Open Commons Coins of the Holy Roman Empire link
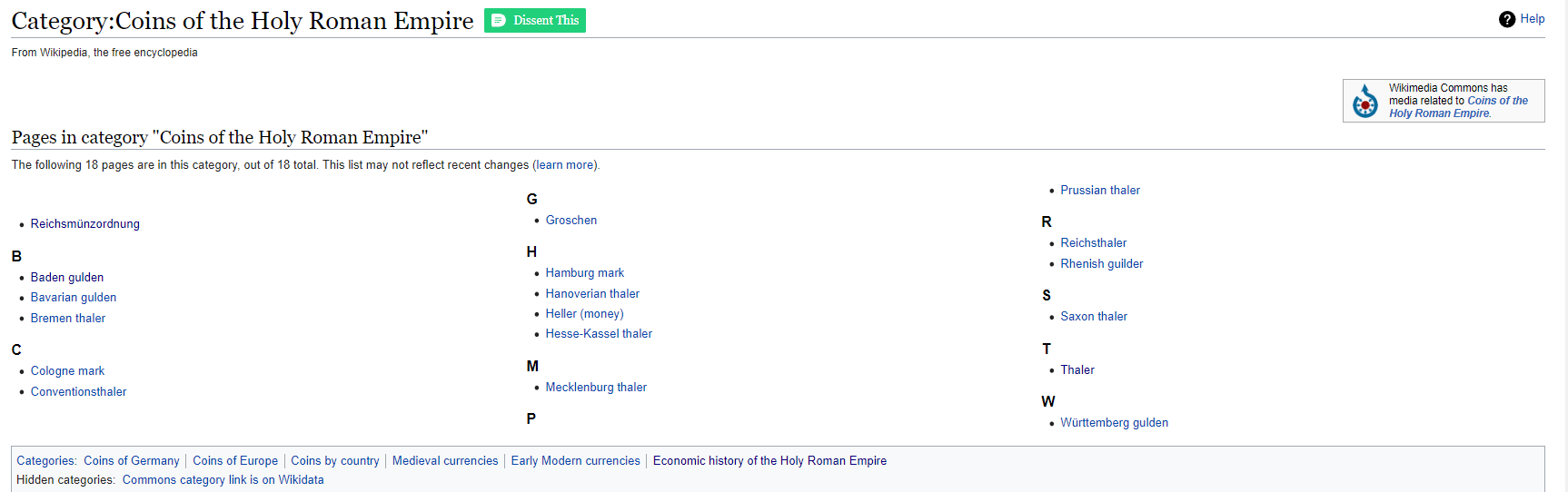This screenshot has height=492, width=1568. (x=1457, y=107)
